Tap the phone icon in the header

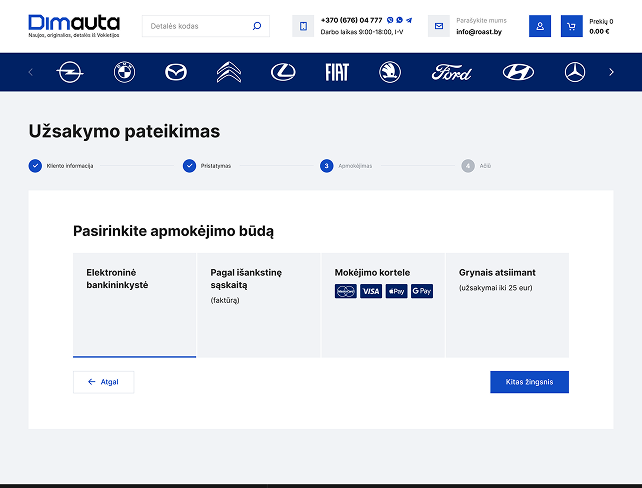[303, 26]
